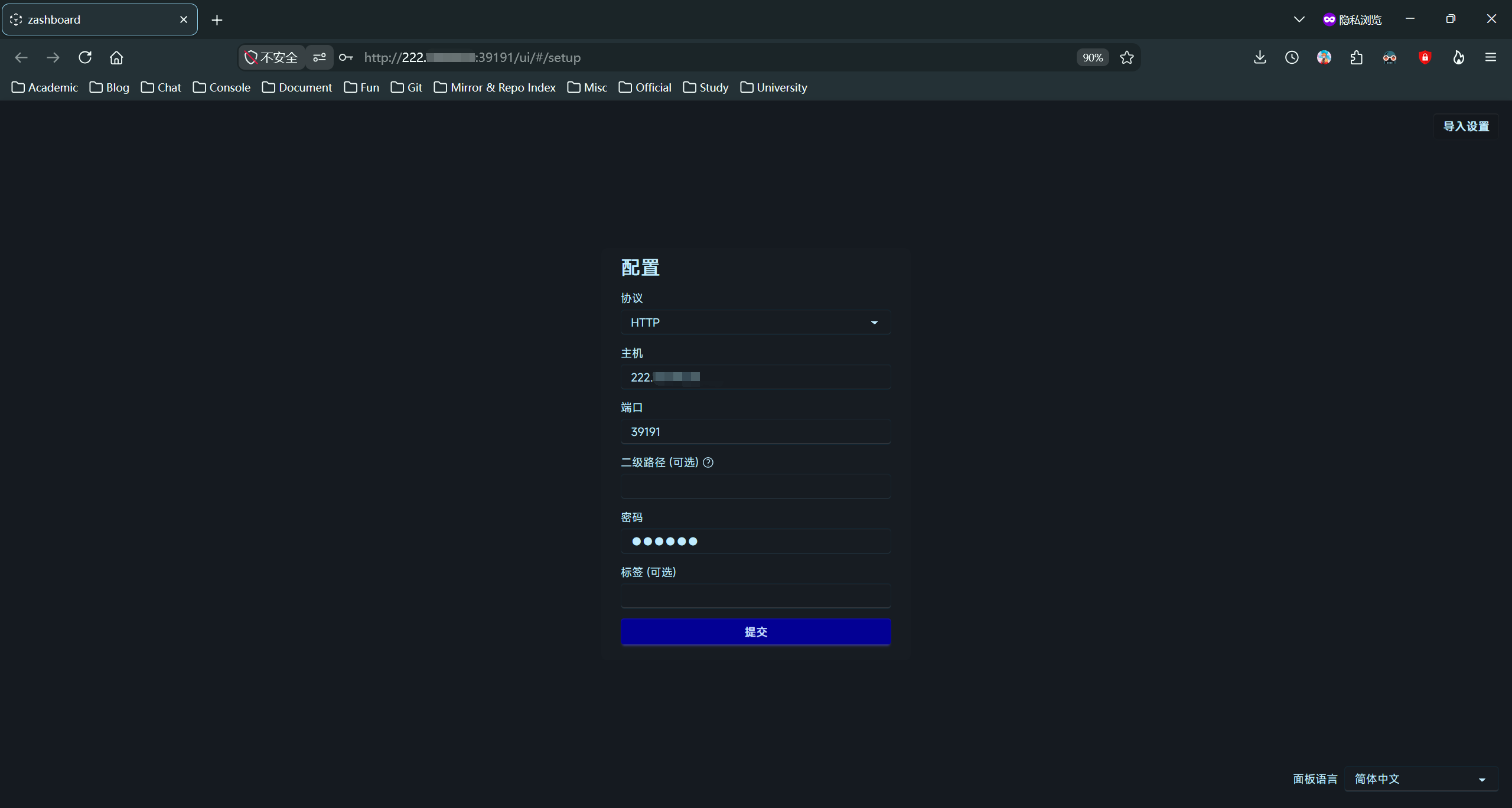The width and height of the screenshot is (1512, 808).
Task: Click the help icon beside 二级路径
Action: (708, 462)
